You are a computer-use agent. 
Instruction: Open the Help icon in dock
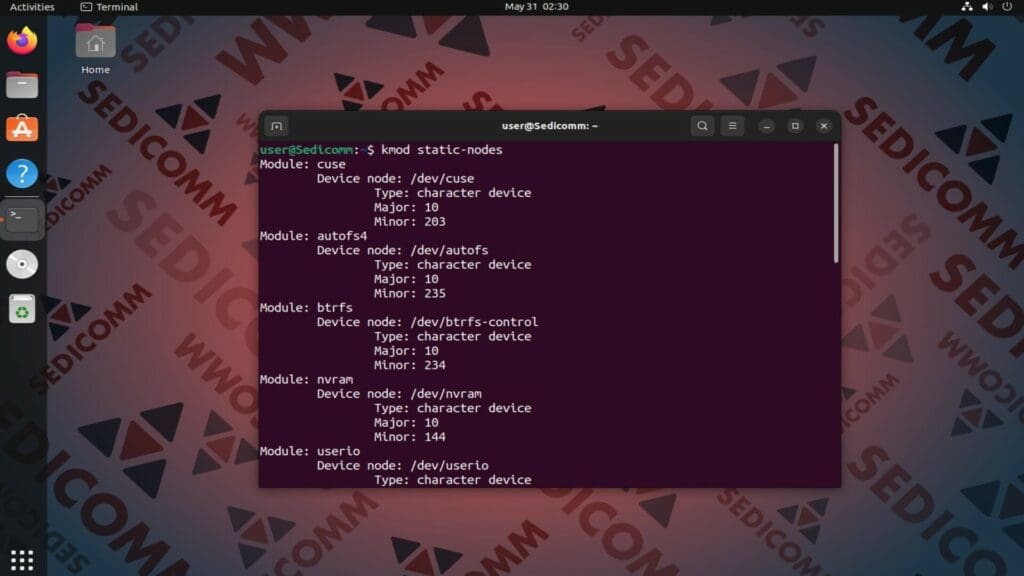22,174
